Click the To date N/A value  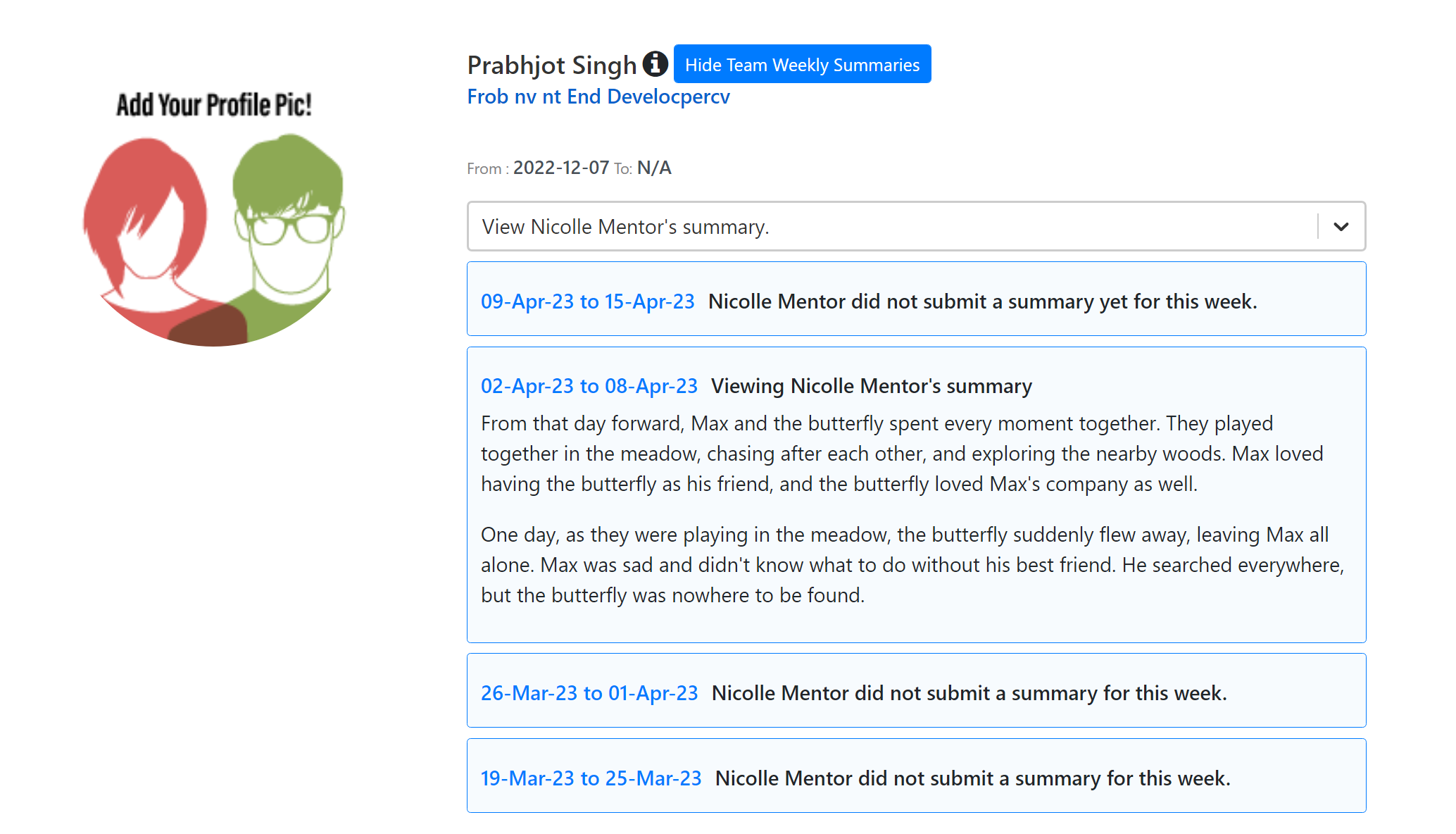coord(654,168)
